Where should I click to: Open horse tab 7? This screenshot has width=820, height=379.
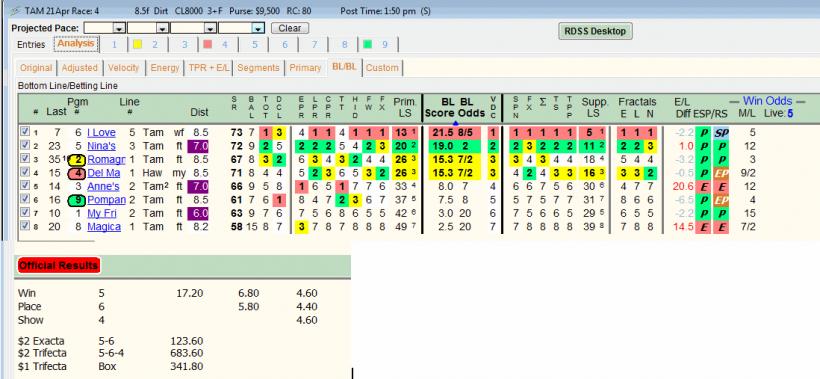coord(314,45)
